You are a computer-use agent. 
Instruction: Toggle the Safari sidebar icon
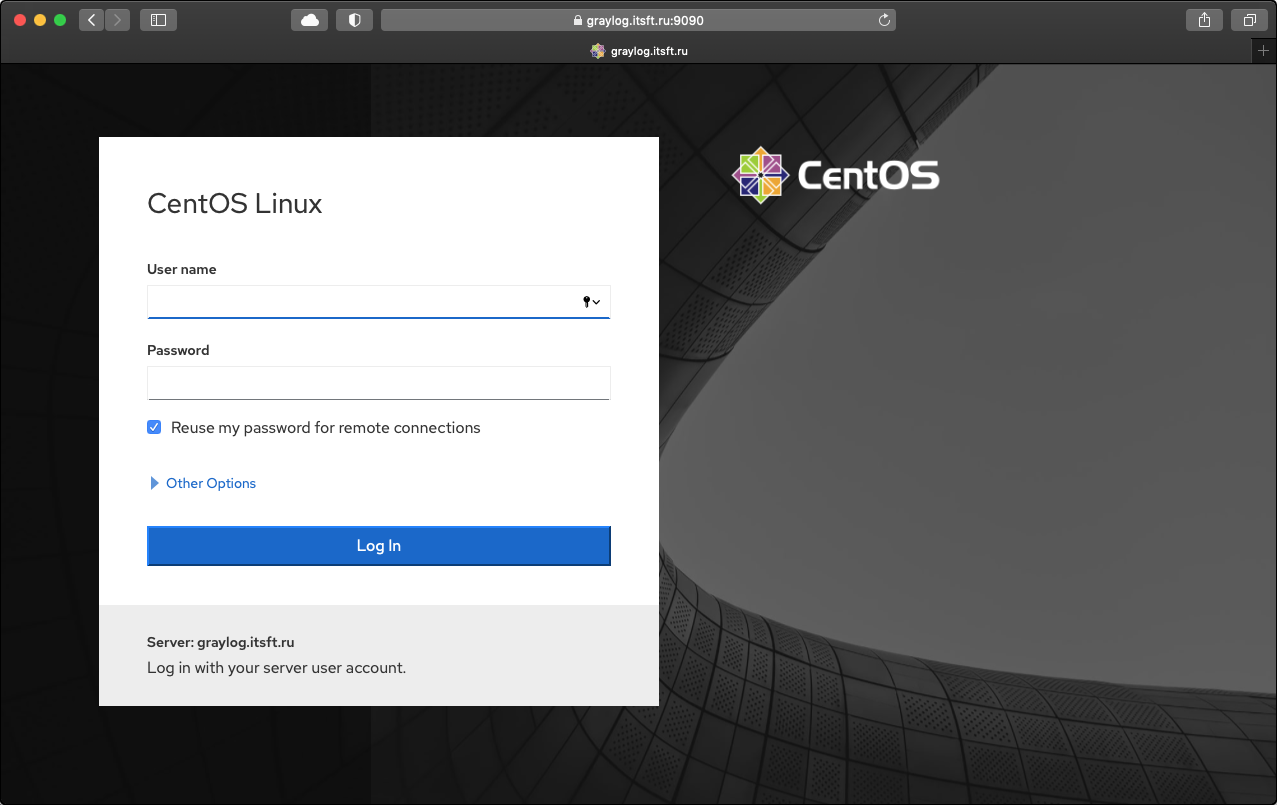tap(158, 19)
